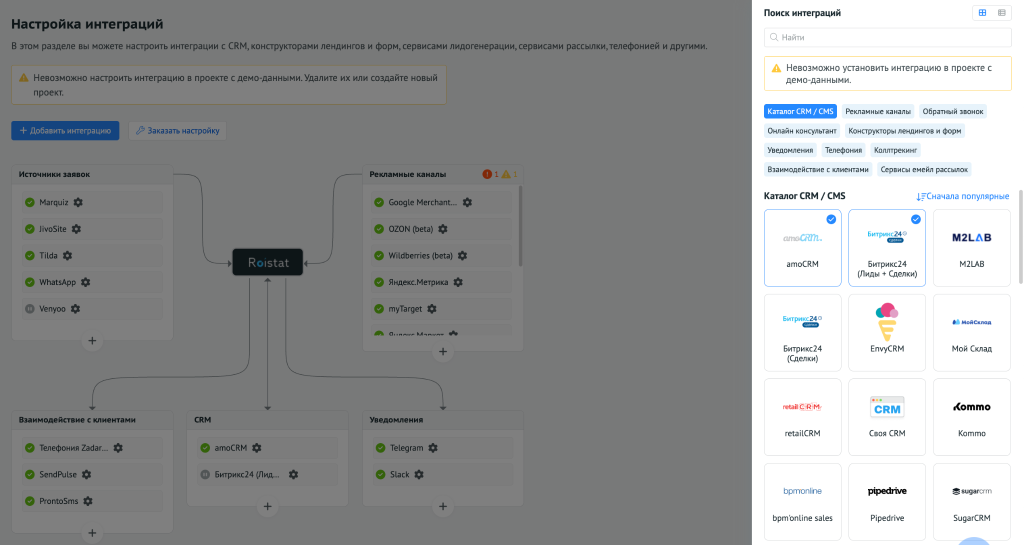This screenshot has width=1024, height=545.
Task: Select the Телефония category tag
Action: tap(843, 150)
